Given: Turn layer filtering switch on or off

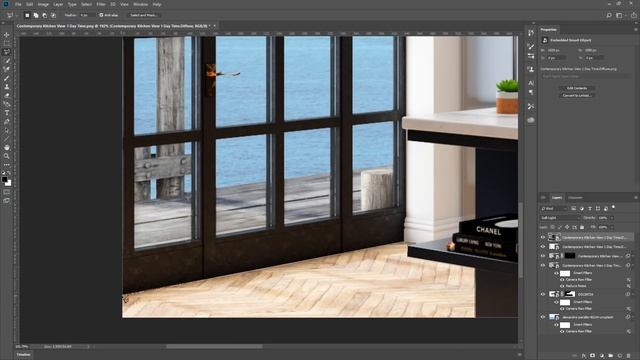Looking at the screenshot, I should [613, 208].
